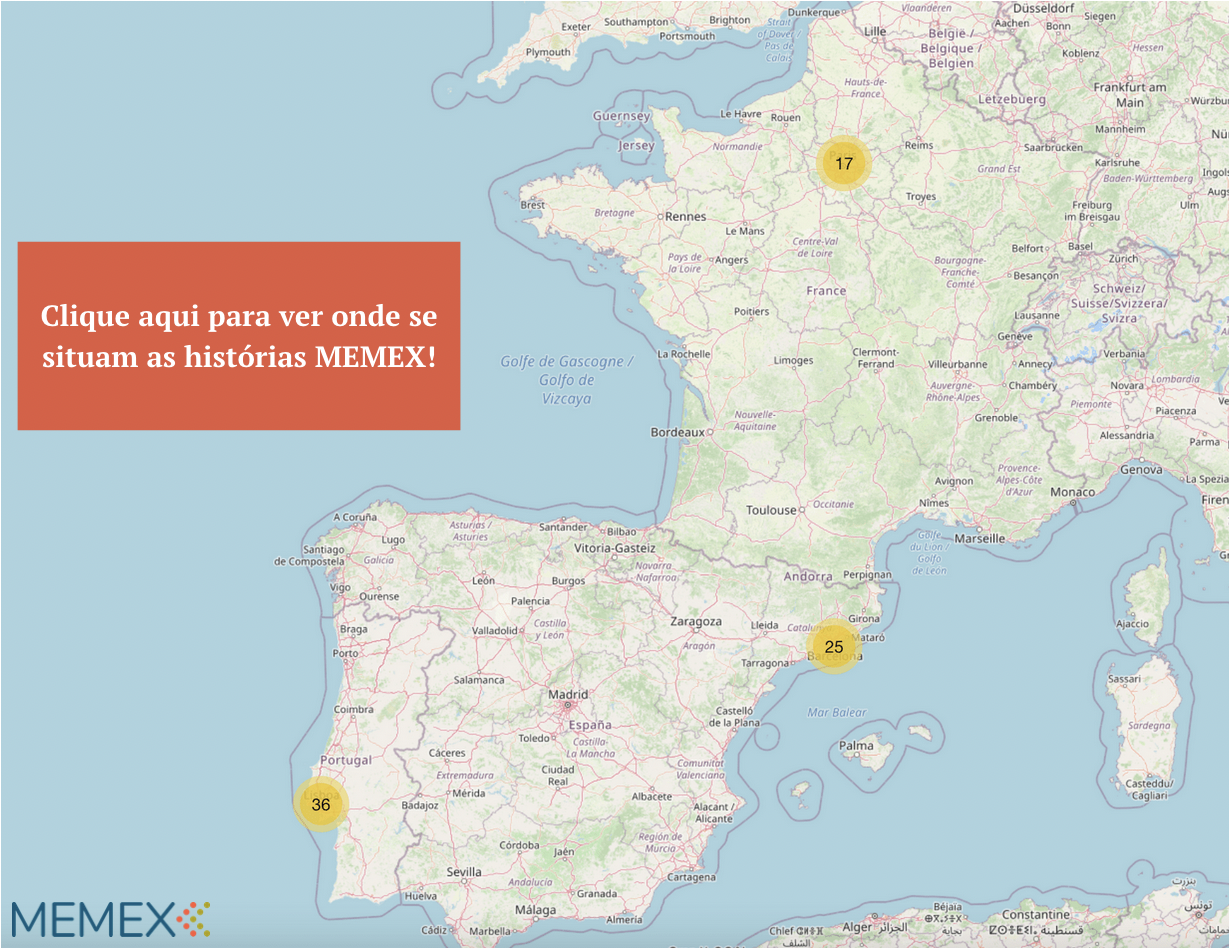Select the Monaco label on the map

(1072, 492)
